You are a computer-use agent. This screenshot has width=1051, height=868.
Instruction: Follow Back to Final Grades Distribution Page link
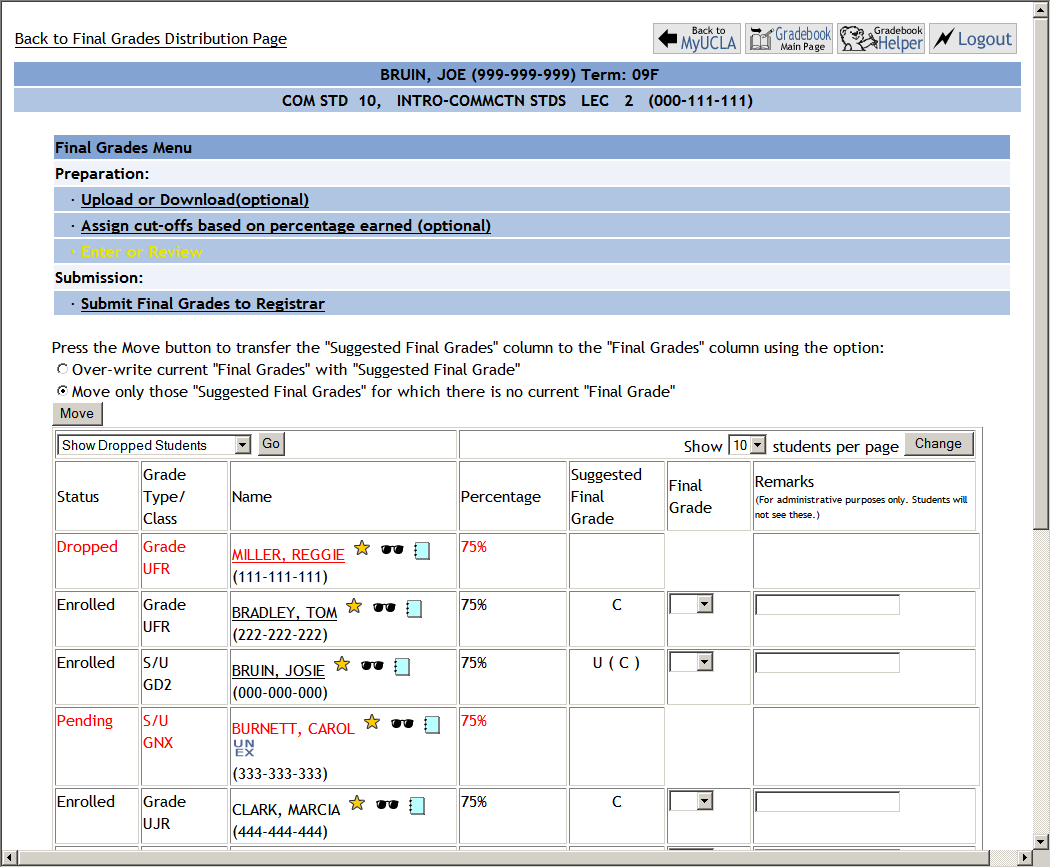coord(151,39)
